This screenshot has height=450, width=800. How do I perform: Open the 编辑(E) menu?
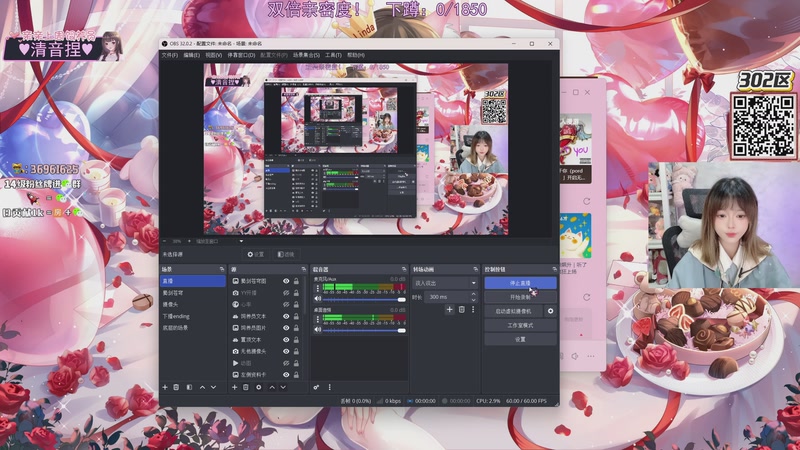(192, 55)
